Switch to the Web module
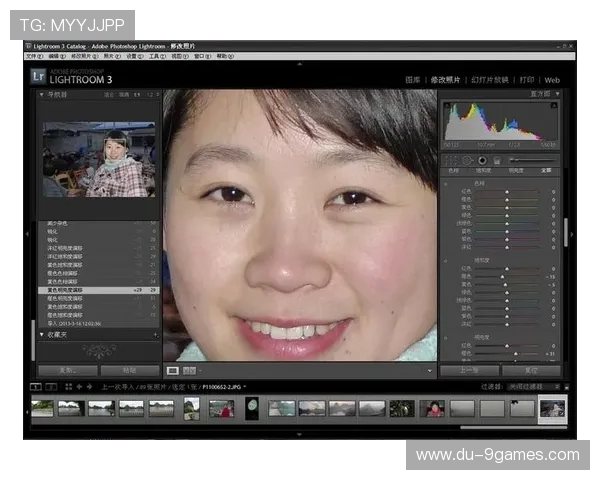 (552, 79)
